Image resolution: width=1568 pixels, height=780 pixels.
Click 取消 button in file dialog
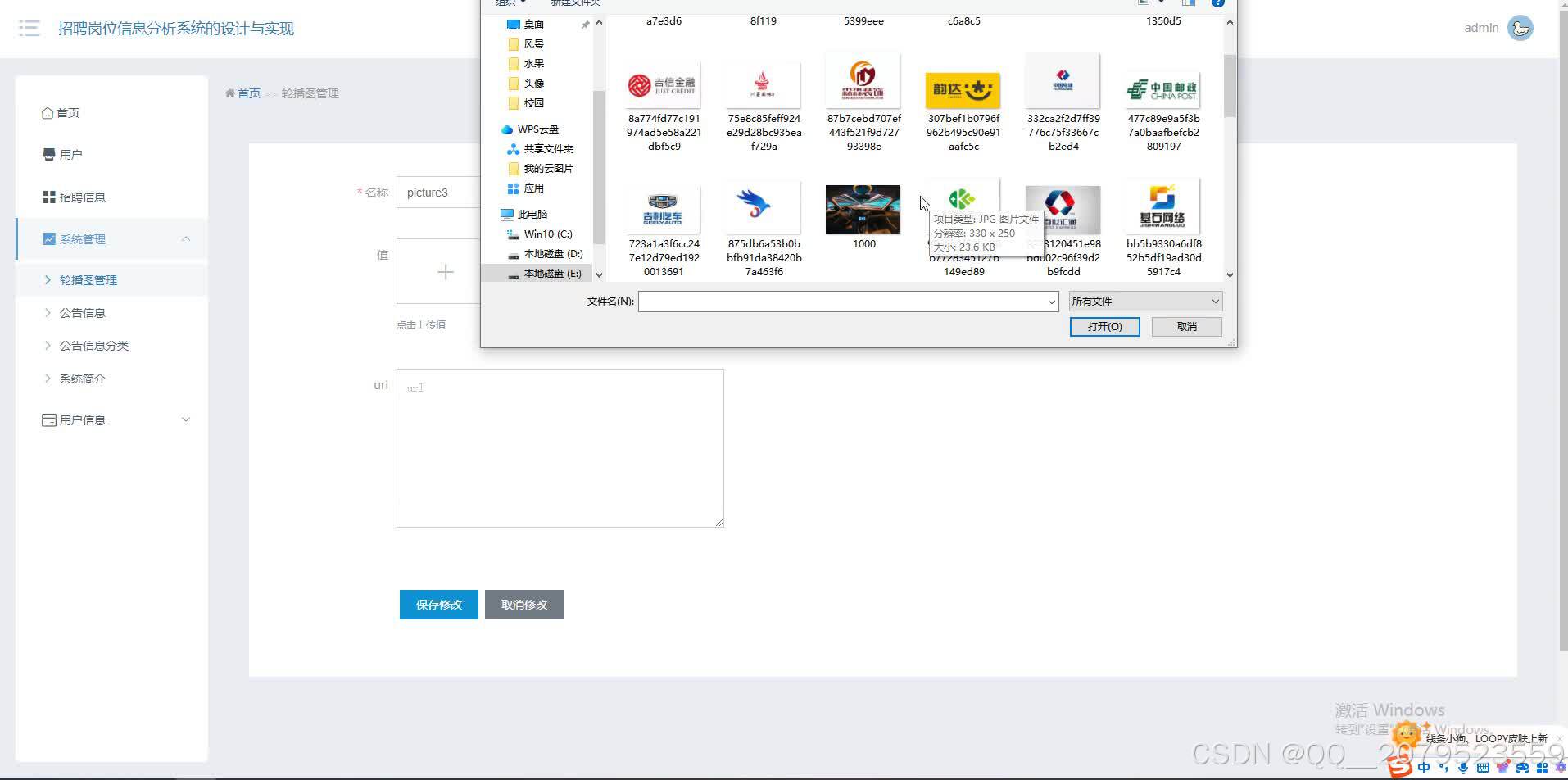(1186, 327)
